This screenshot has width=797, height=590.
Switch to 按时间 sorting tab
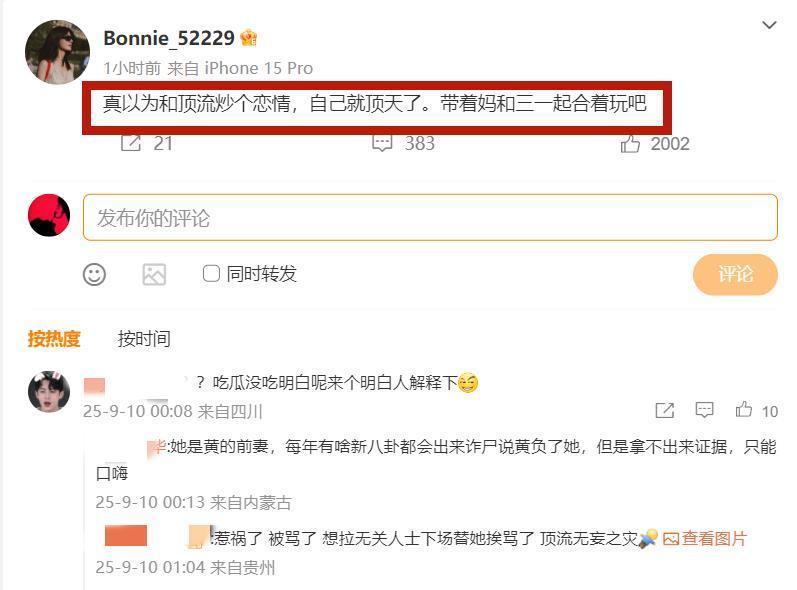[x=144, y=338]
